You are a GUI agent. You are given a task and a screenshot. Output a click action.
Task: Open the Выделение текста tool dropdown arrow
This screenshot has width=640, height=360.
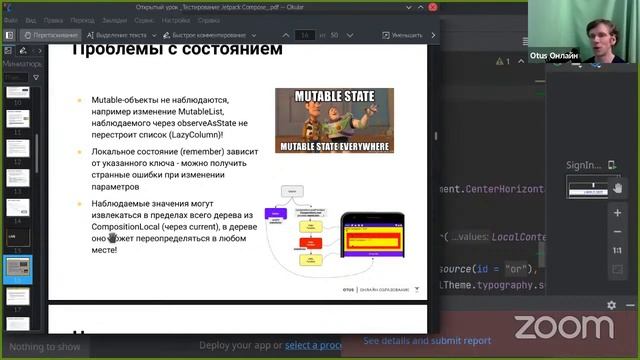[x=154, y=36]
